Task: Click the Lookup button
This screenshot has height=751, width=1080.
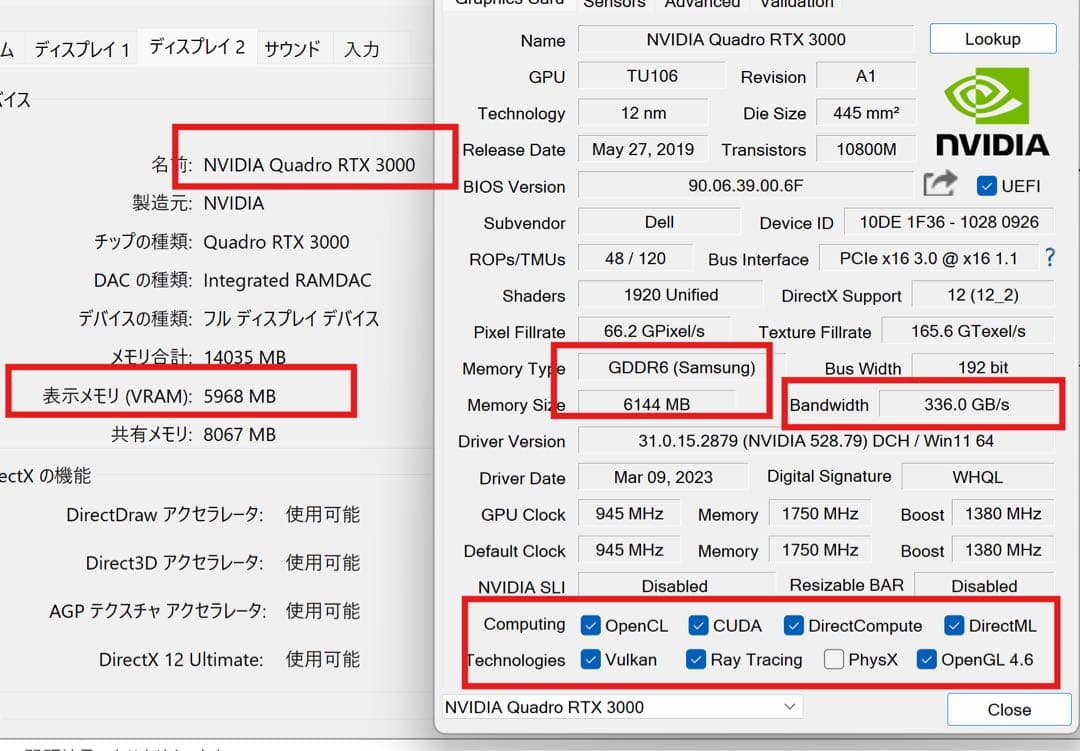Action: click(993, 38)
